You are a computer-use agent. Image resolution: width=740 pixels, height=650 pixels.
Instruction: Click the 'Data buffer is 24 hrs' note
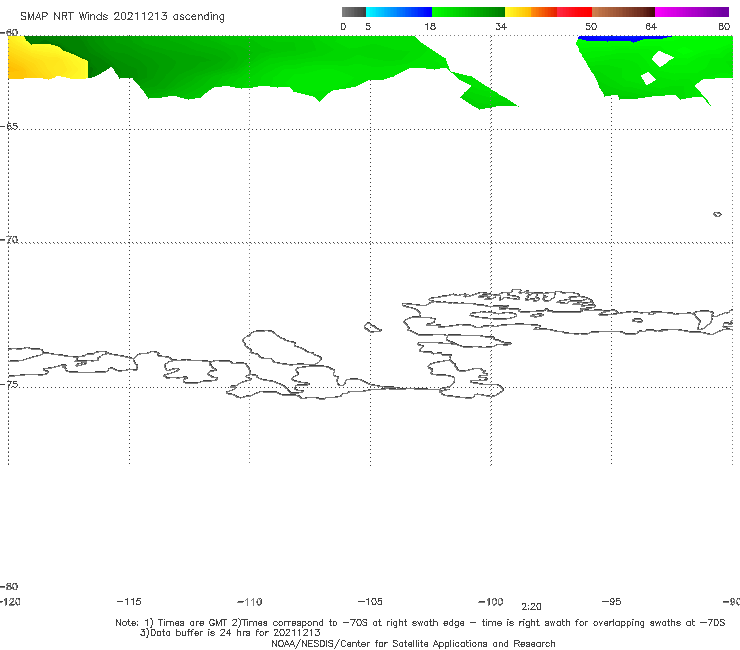230,633
